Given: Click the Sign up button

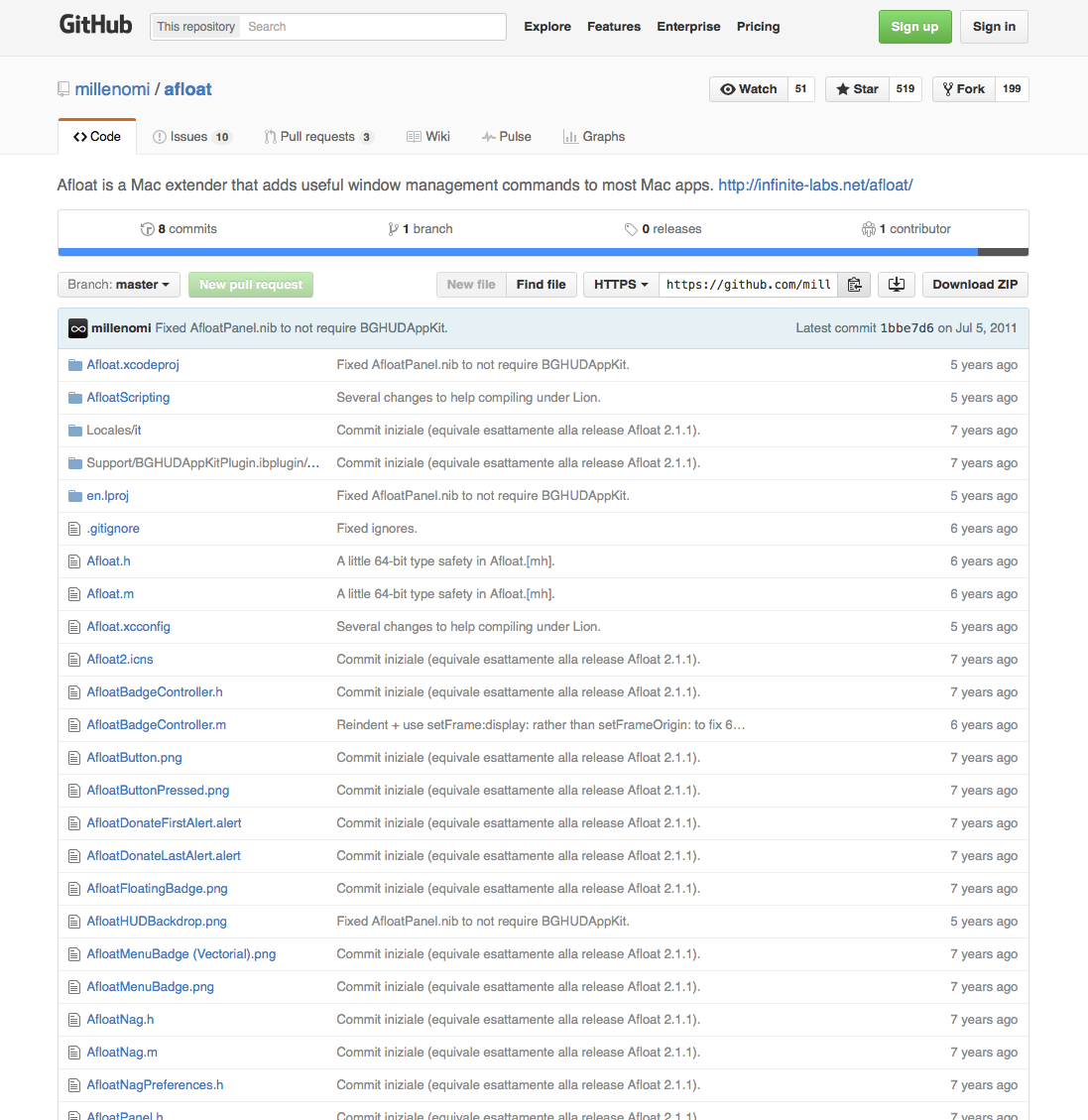Looking at the screenshot, I should (x=914, y=27).
